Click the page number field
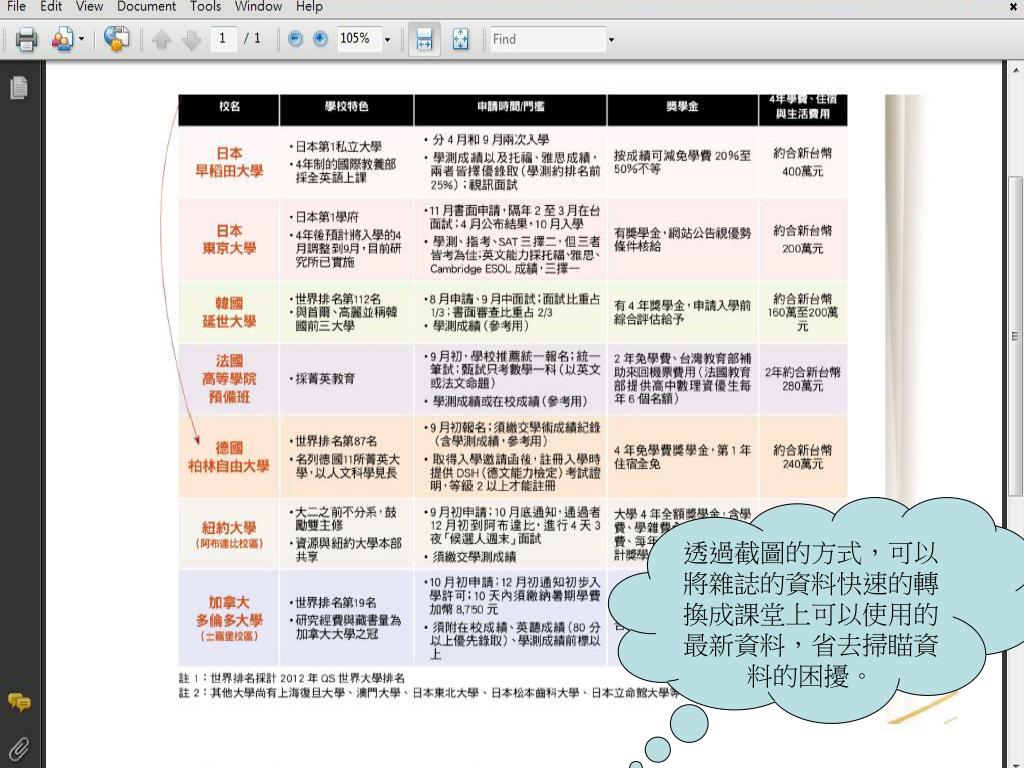The height and width of the screenshot is (768, 1024). [x=223, y=39]
